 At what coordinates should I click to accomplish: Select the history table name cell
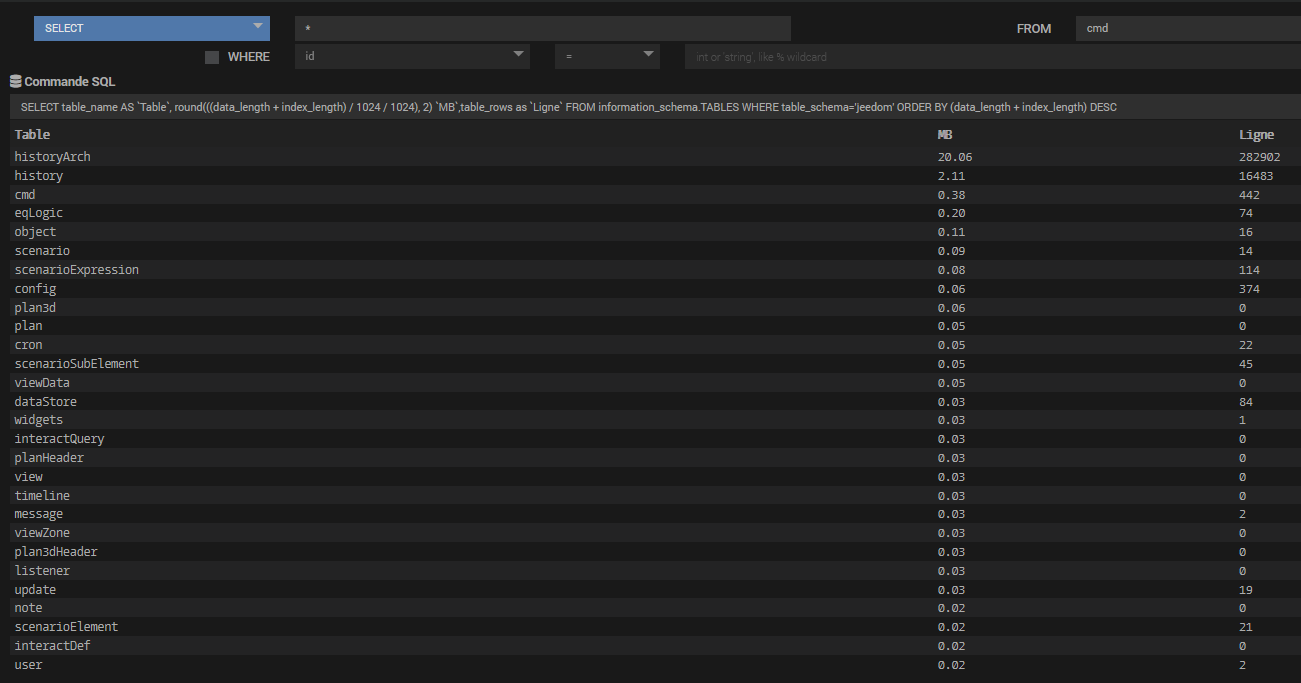click(x=38, y=176)
